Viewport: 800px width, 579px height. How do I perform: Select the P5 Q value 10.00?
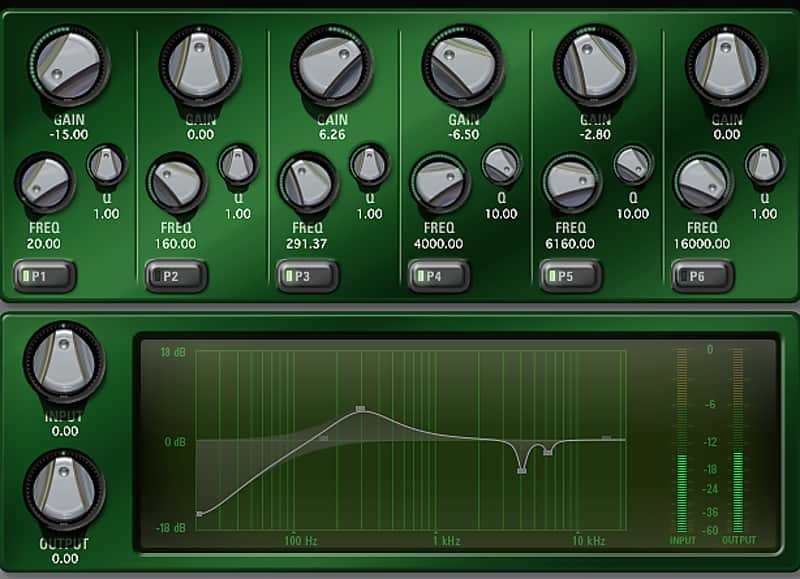click(633, 214)
